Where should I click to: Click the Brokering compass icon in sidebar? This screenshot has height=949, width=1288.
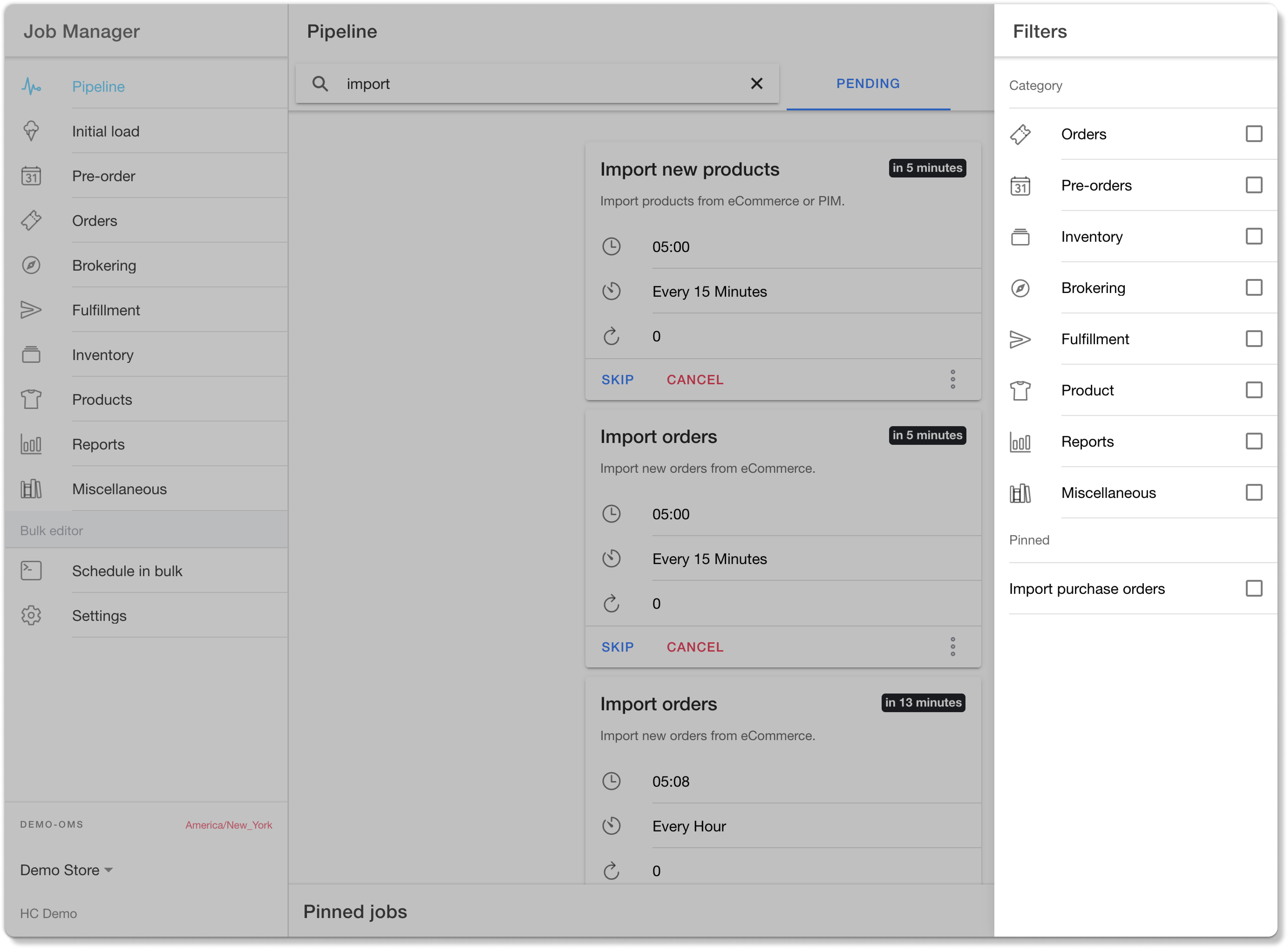[31, 265]
